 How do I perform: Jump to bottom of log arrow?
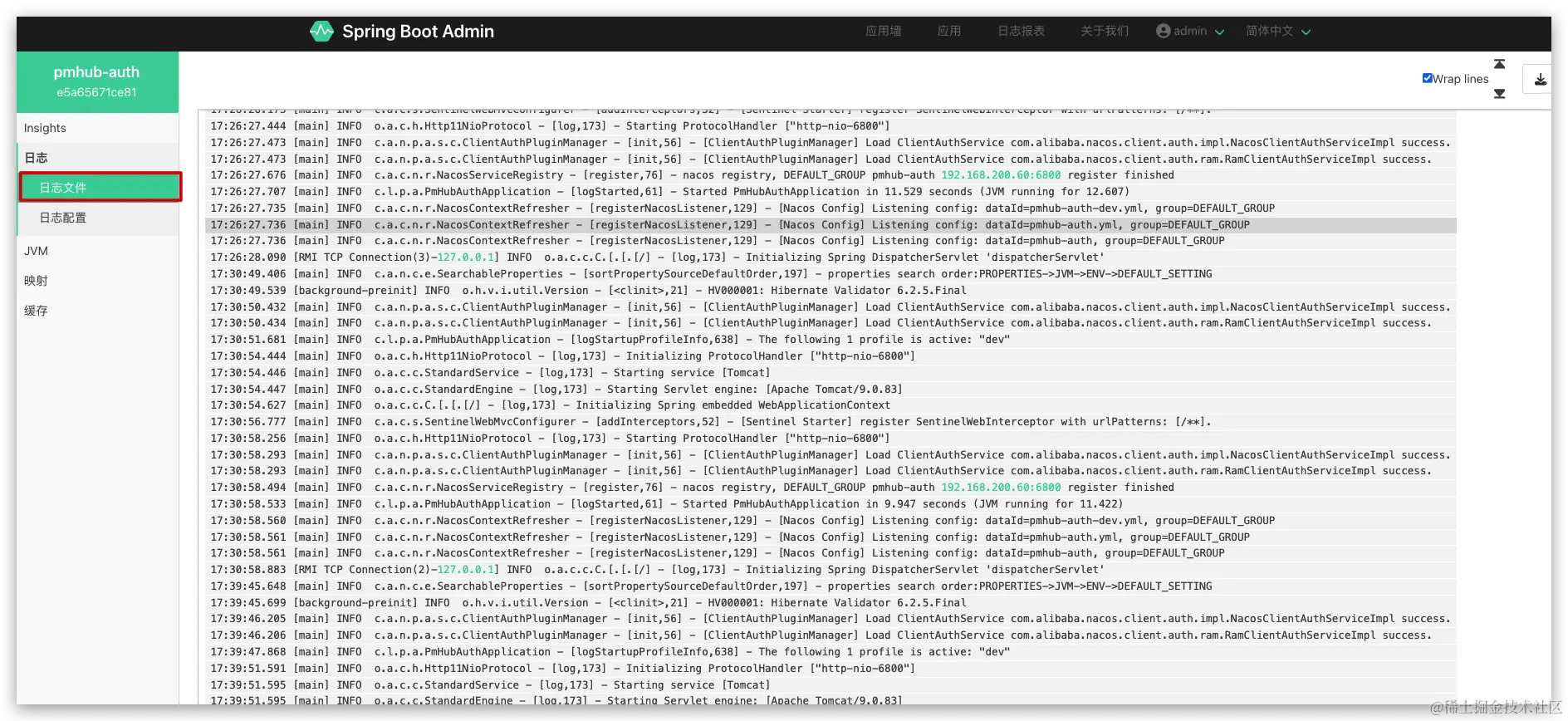(x=1499, y=94)
